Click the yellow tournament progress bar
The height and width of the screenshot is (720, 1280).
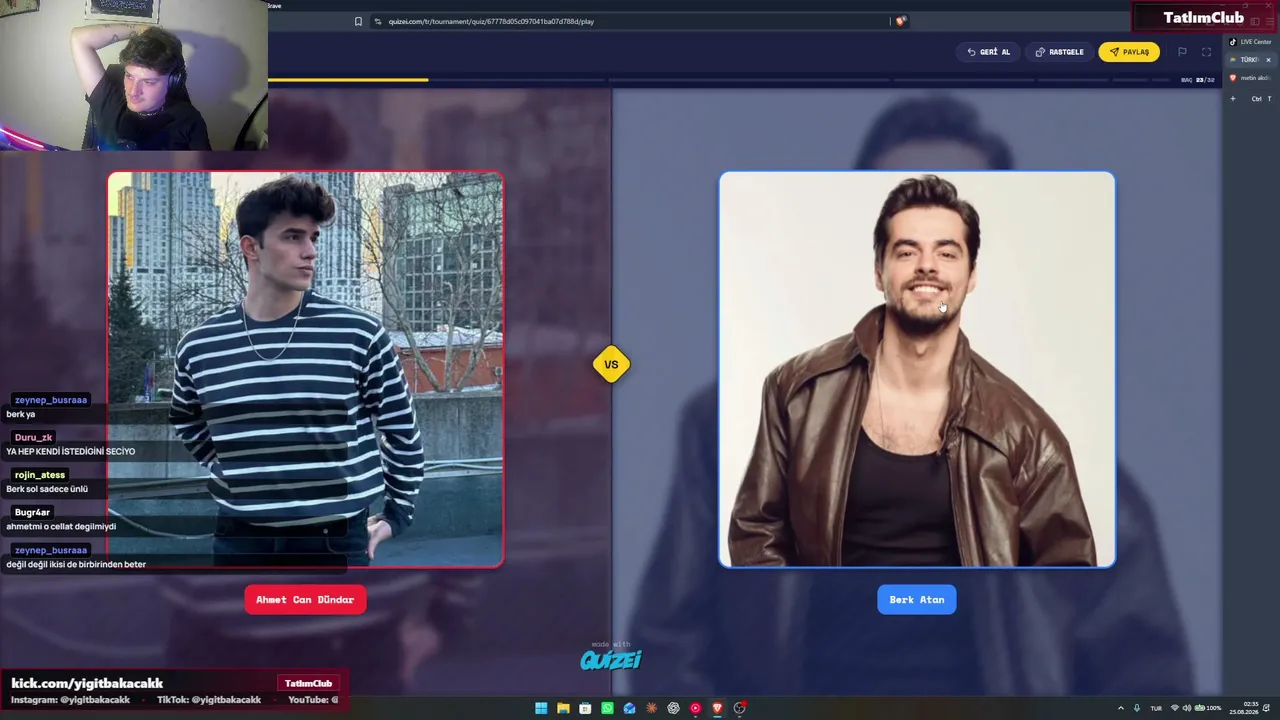348,80
